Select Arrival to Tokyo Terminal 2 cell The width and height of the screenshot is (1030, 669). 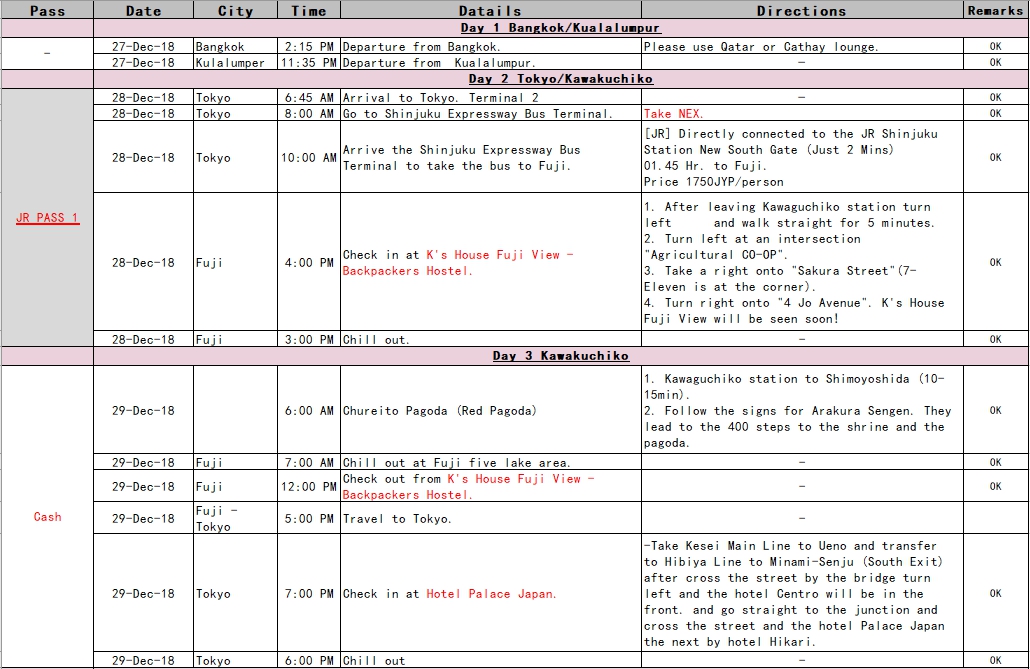tap(491, 97)
